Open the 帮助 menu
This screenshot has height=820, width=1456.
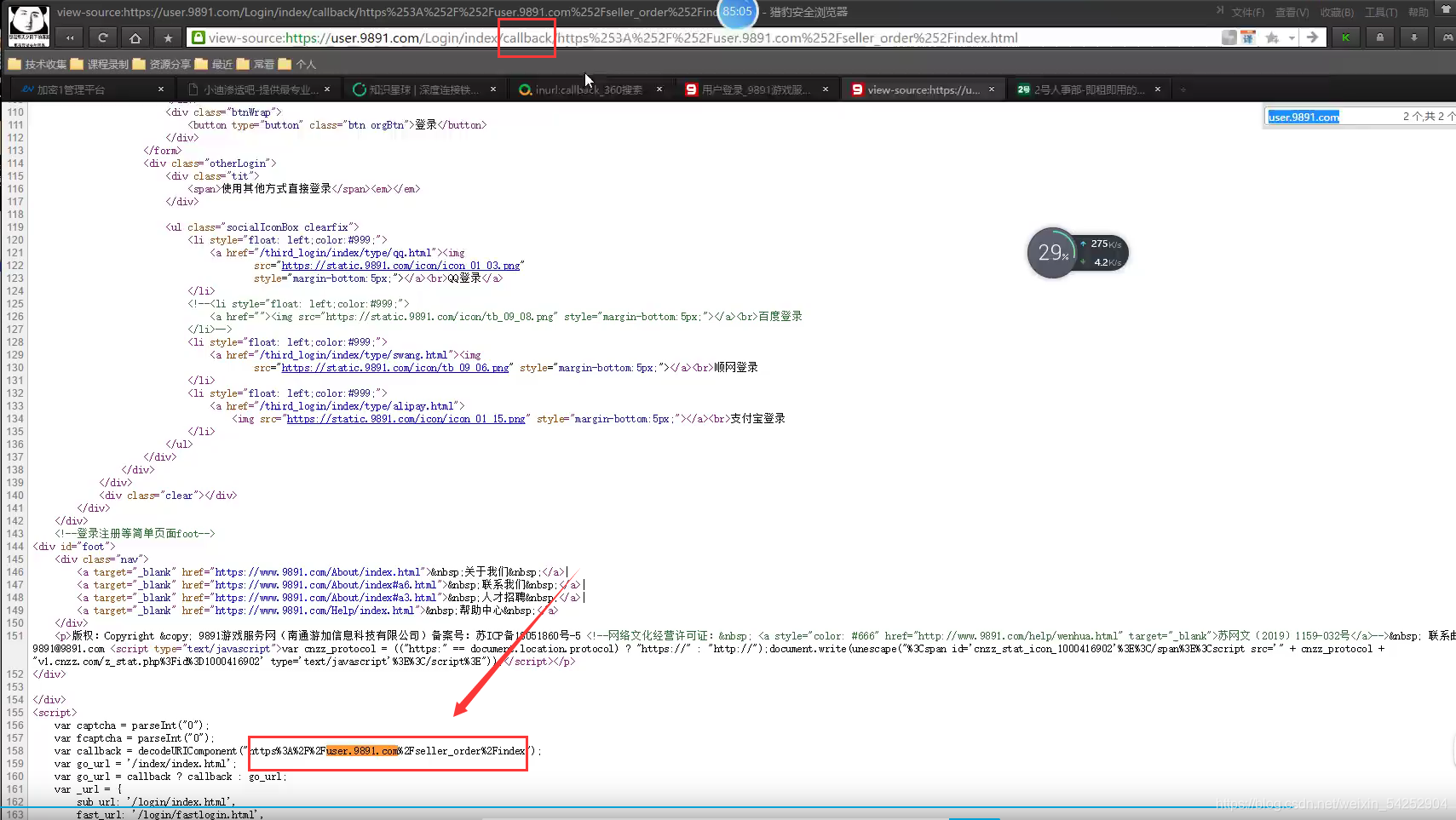click(x=1419, y=12)
